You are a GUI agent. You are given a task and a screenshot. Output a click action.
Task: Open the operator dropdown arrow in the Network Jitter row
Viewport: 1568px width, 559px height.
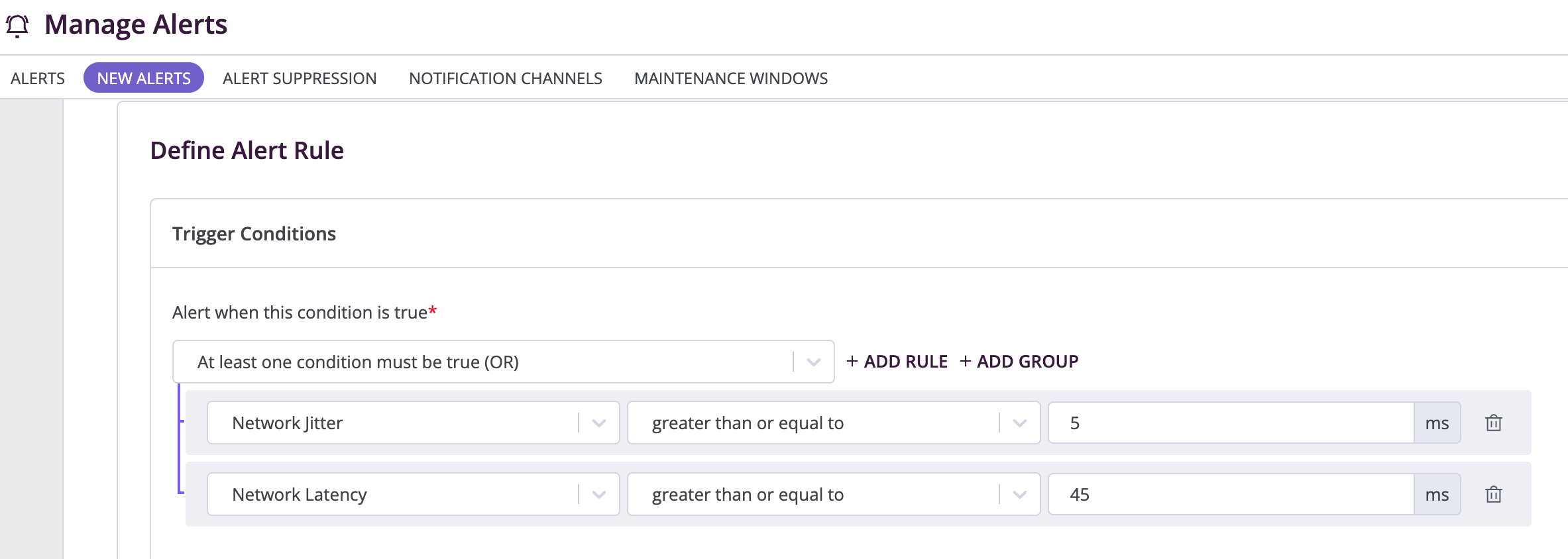(1020, 423)
